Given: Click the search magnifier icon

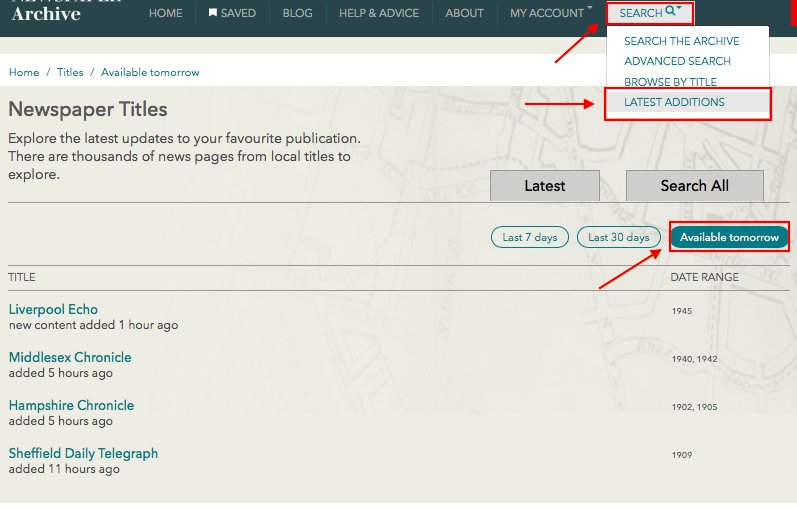Looking at the screenshot, I should coord(670,11).
